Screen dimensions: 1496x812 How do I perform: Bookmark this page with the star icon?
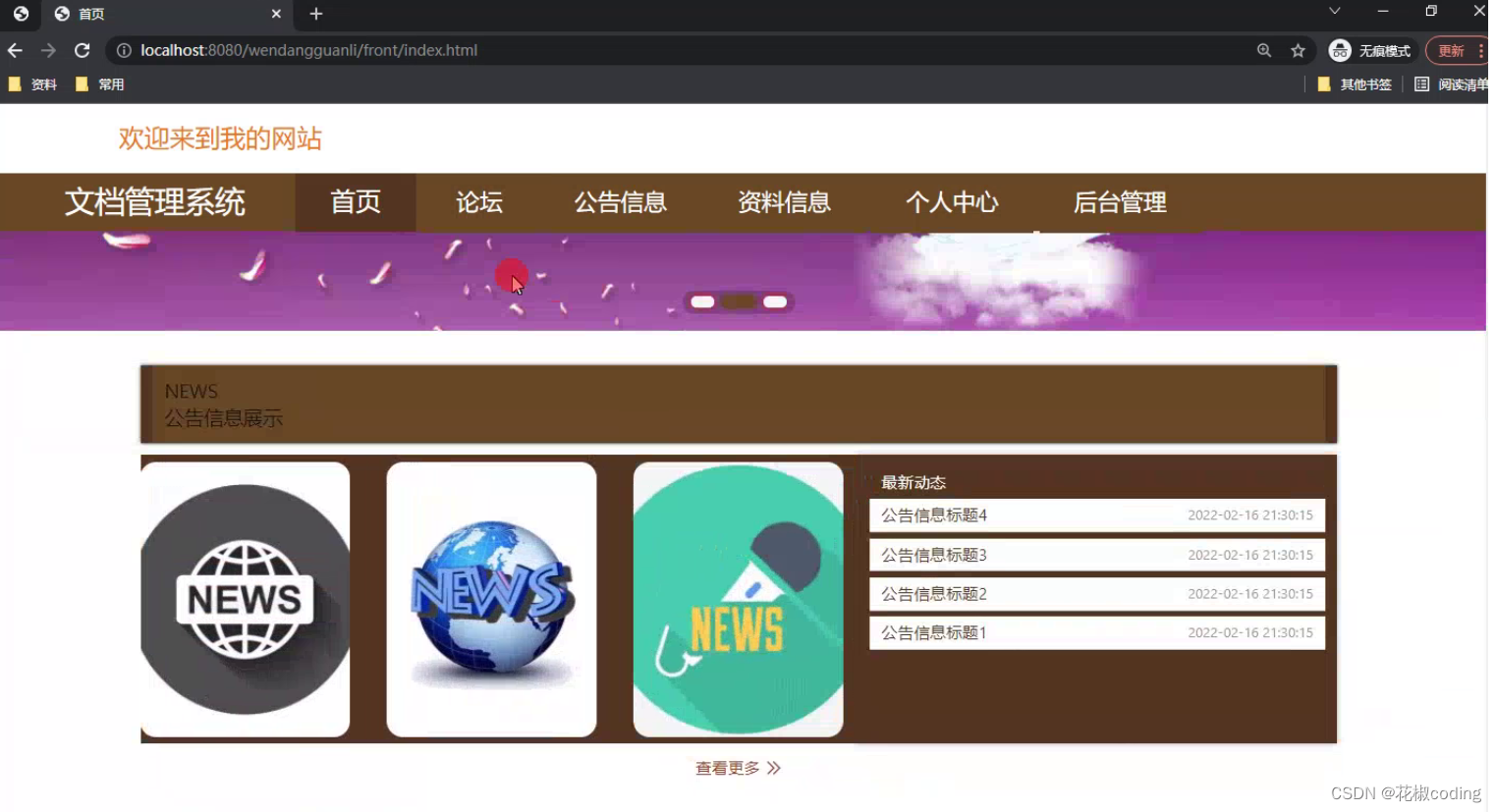click(x=1298, y=50)
